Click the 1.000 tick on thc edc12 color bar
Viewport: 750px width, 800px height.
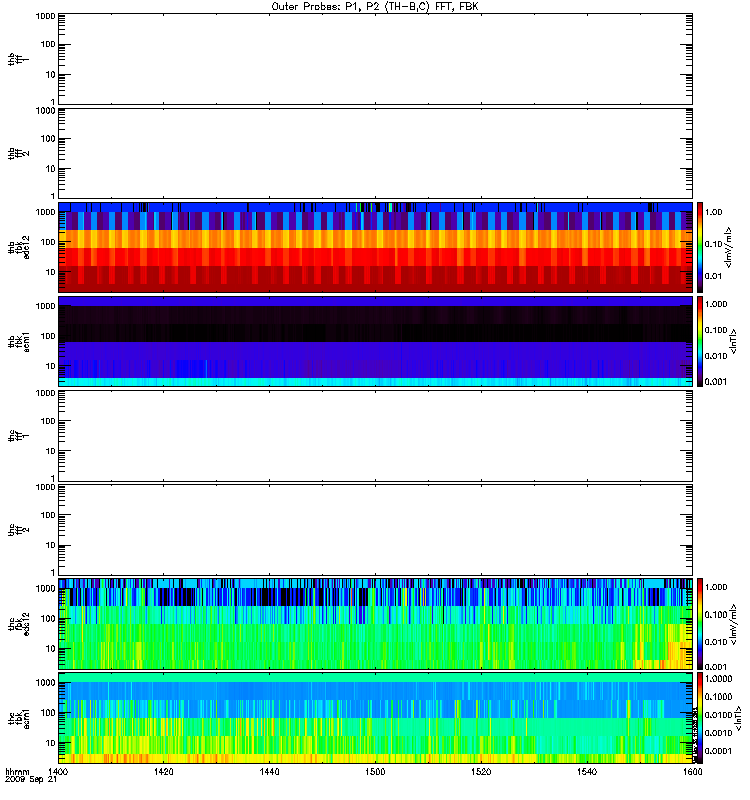coord(716,587)
